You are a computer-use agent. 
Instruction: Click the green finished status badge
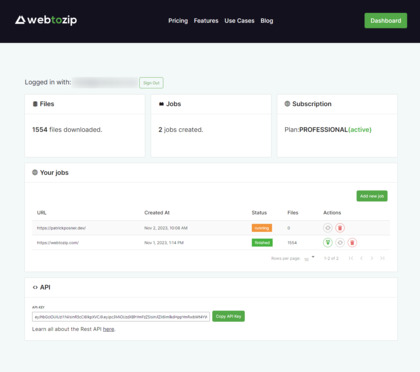tap(262, 243)
